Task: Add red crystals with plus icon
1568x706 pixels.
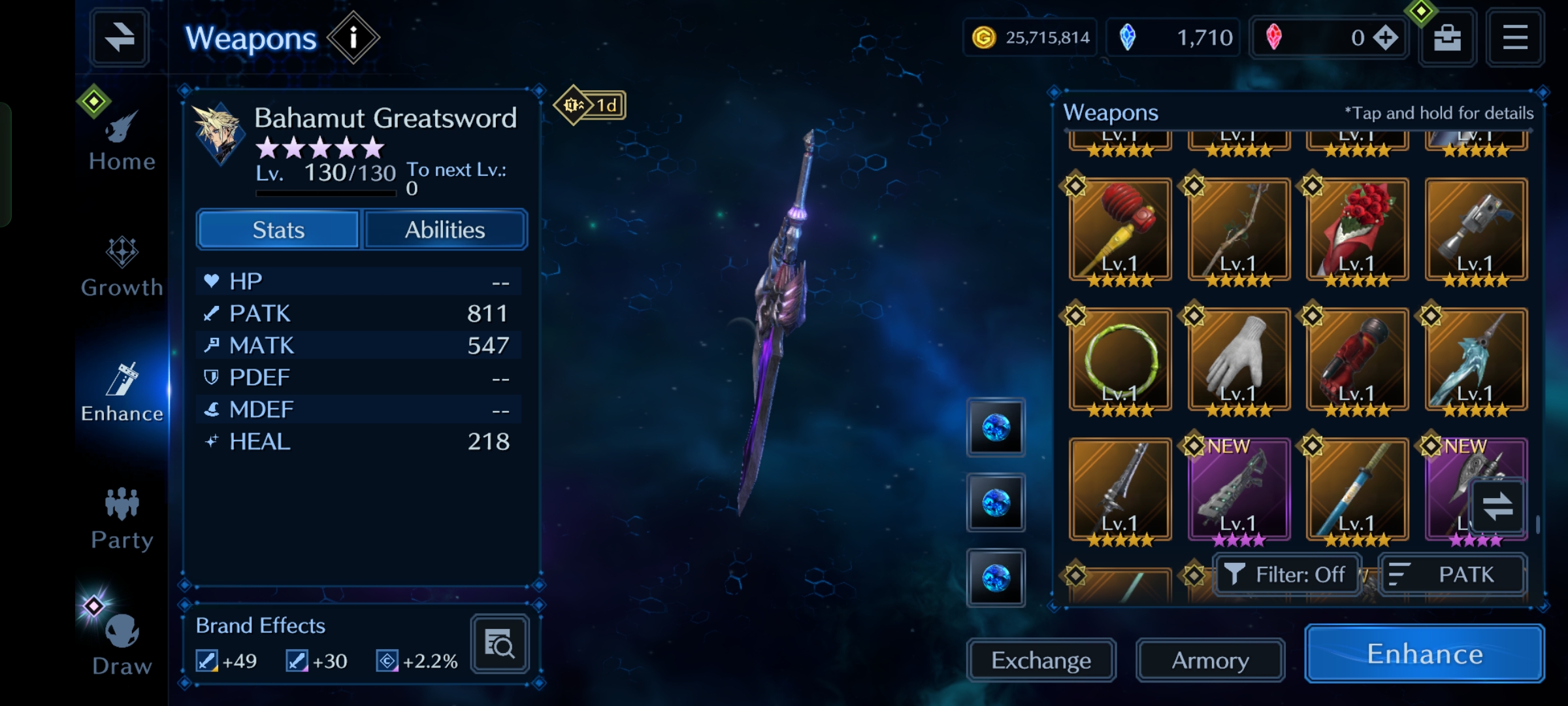Action: 1385,37
